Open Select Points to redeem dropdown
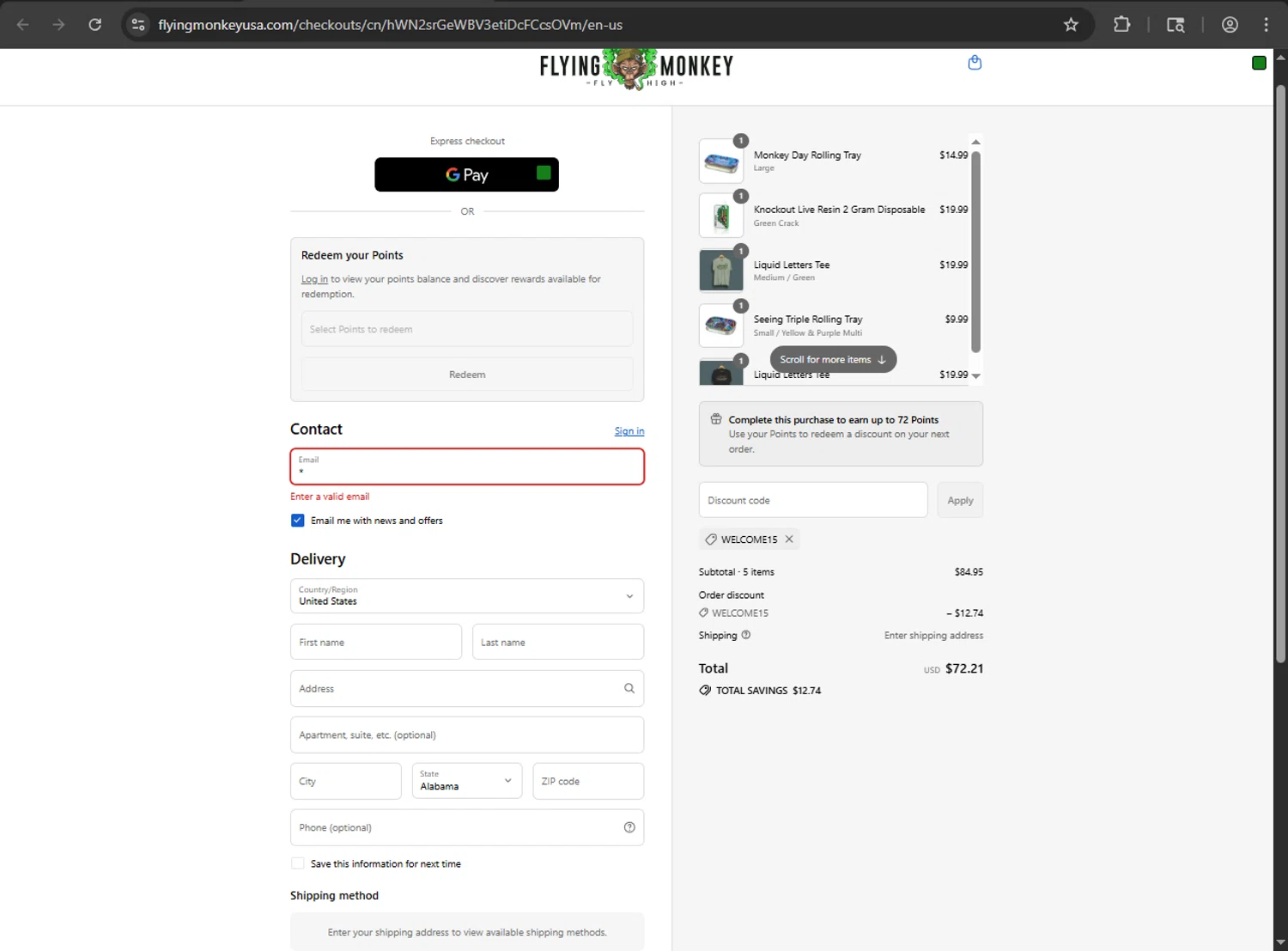1288x951 pixels. 467,329
